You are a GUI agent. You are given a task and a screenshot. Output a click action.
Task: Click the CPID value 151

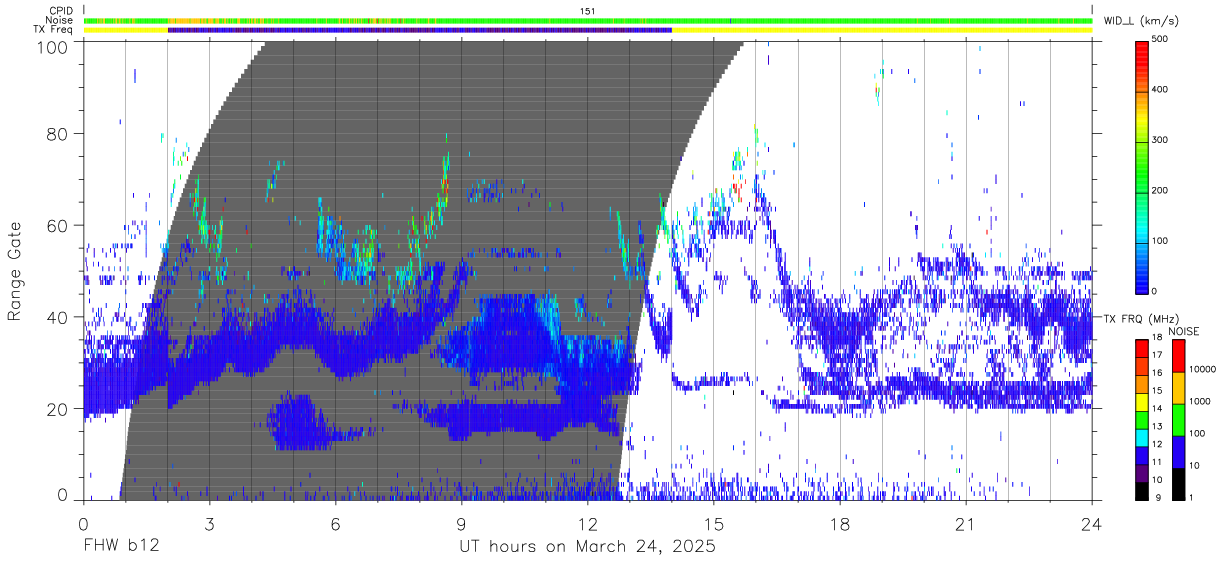click(x=587, y=11)
